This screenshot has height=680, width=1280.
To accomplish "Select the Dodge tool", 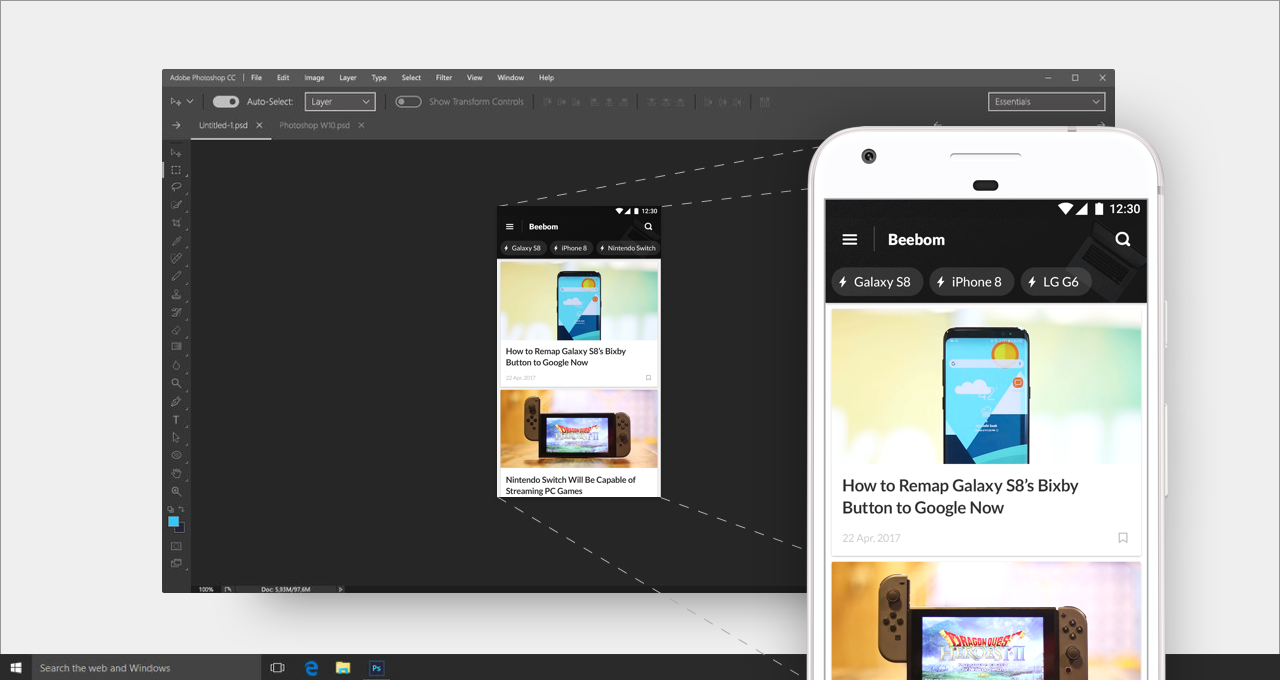I will (176, 383).
